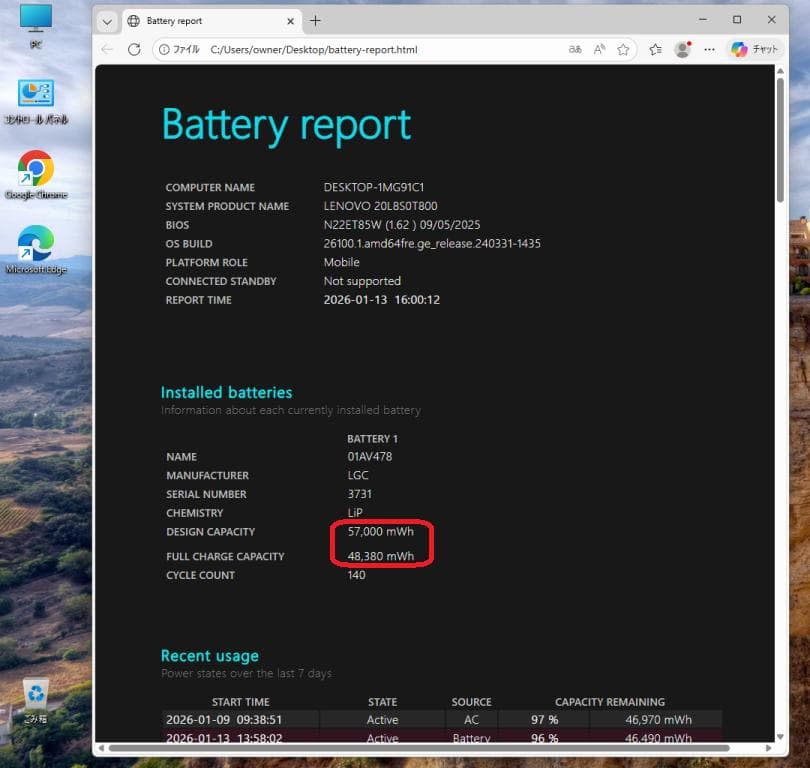Add this page to favorites via star icon
The height and width of the screenshot is (768, 810).
[x=623, y=49]
